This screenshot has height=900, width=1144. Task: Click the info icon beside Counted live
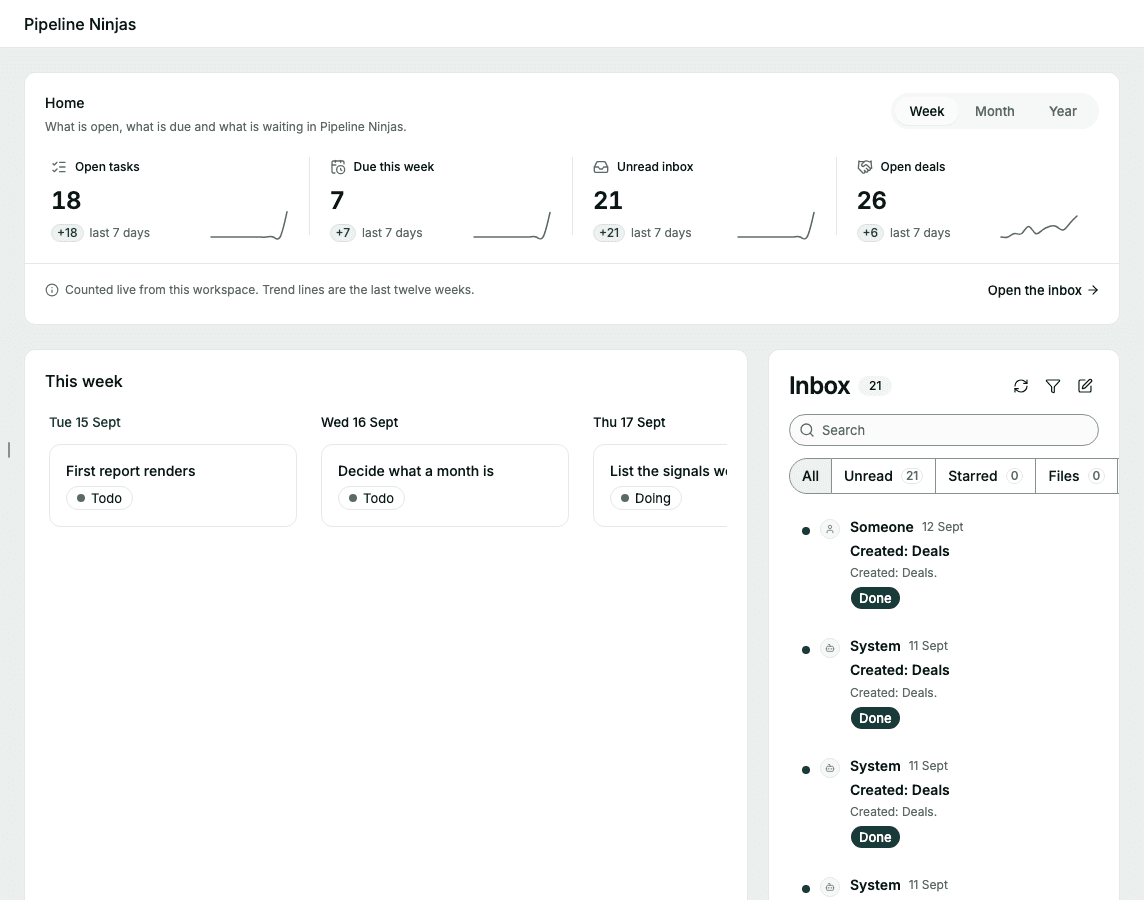pos(52,290)
